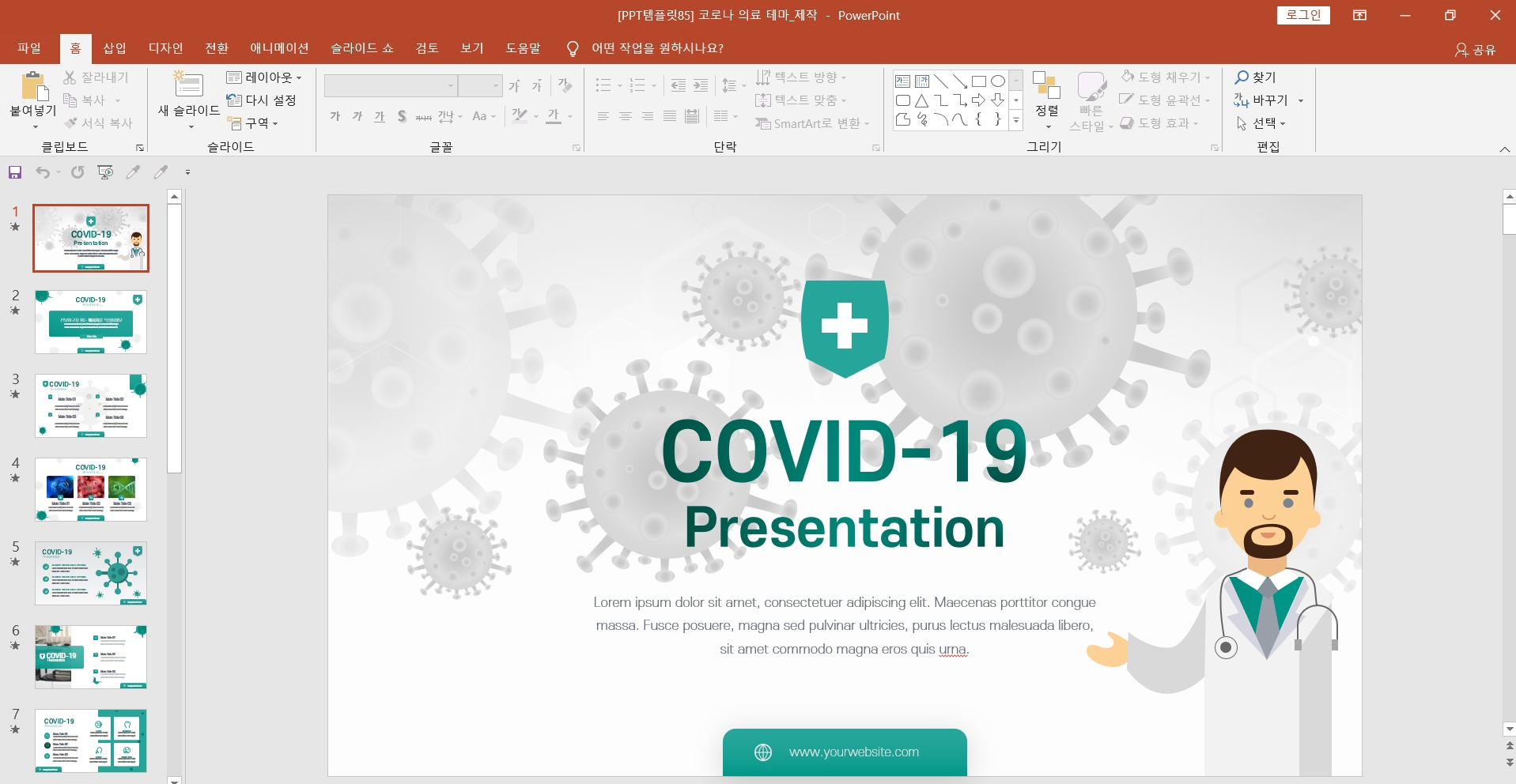Click the Login (로그인) button
The image size is (1516, 784).
[1303, 15]
